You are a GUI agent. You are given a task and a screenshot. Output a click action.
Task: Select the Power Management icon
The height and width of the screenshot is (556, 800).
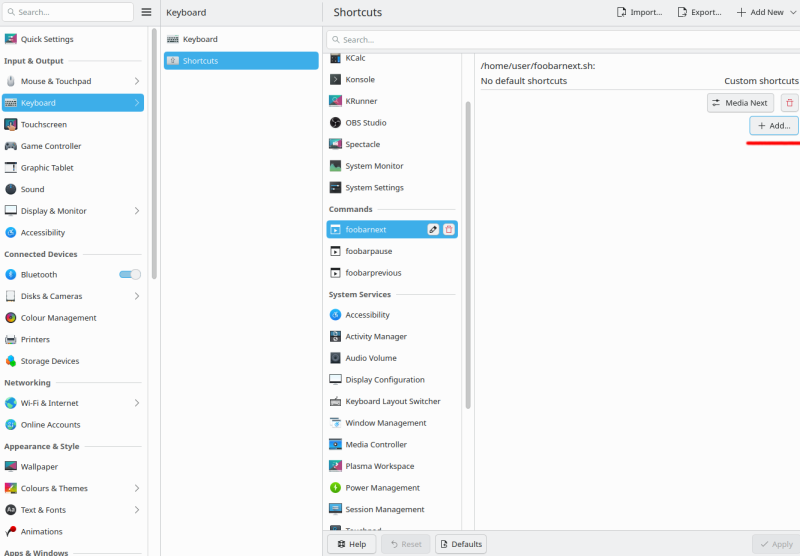pos(335,488)
